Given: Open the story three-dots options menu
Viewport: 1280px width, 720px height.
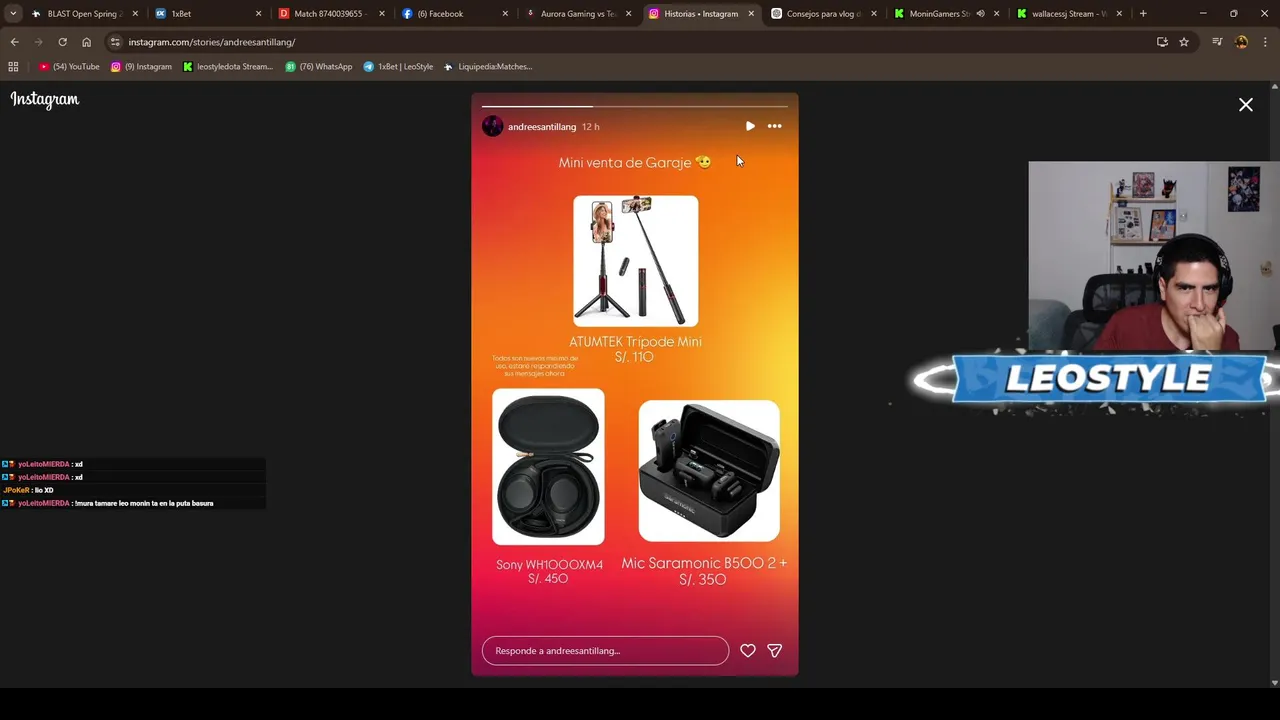Looking at the screenshot, I should point(774,126).
